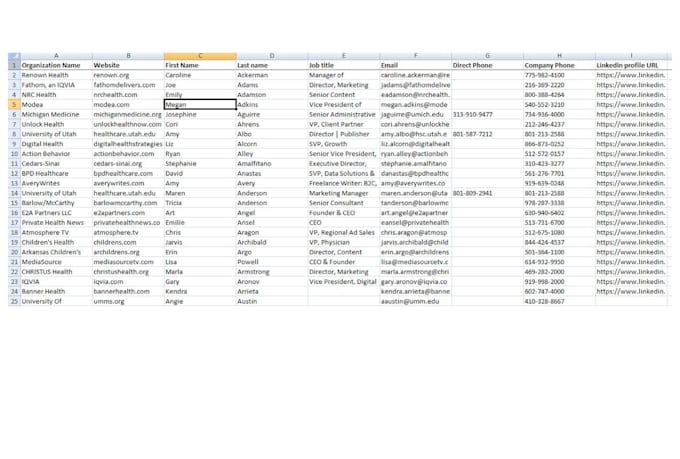Select the 'CEO & Founder' cell

[x=344, y=262]
